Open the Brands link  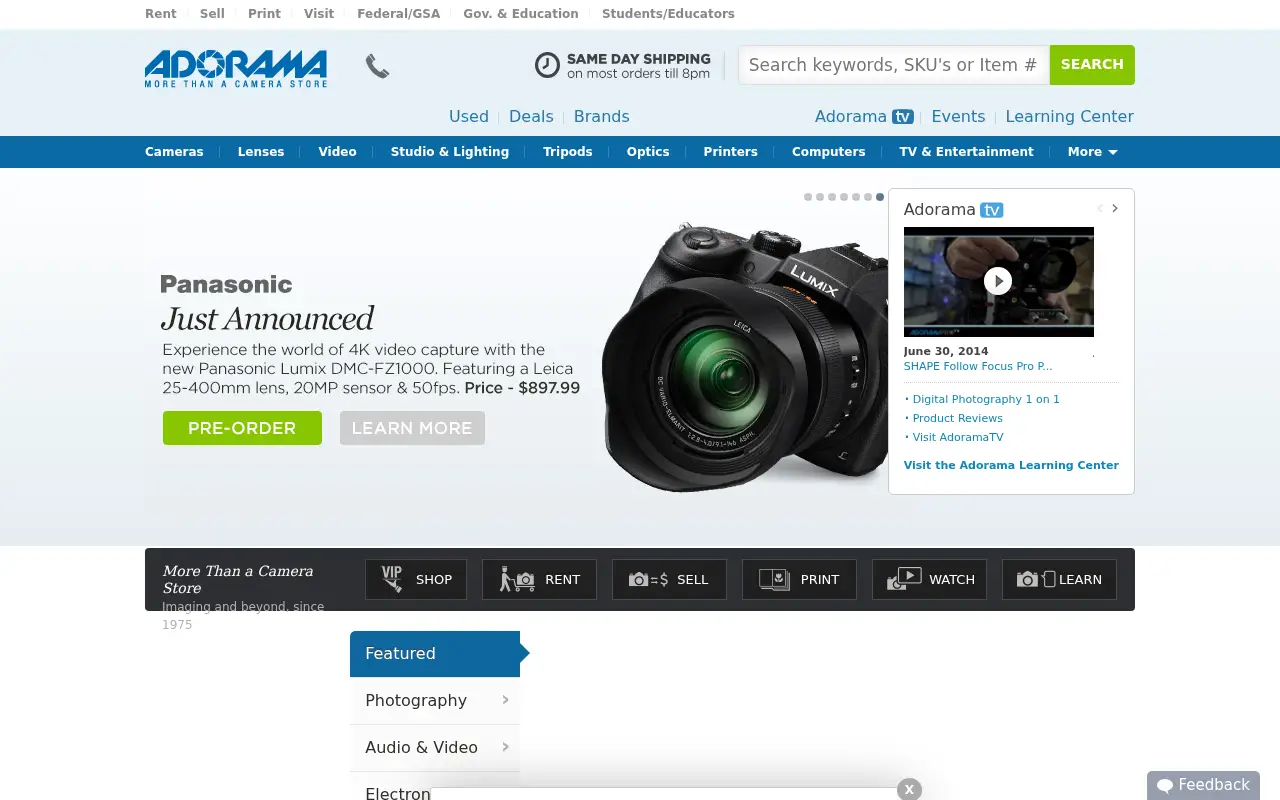click(x=602, y=116)
